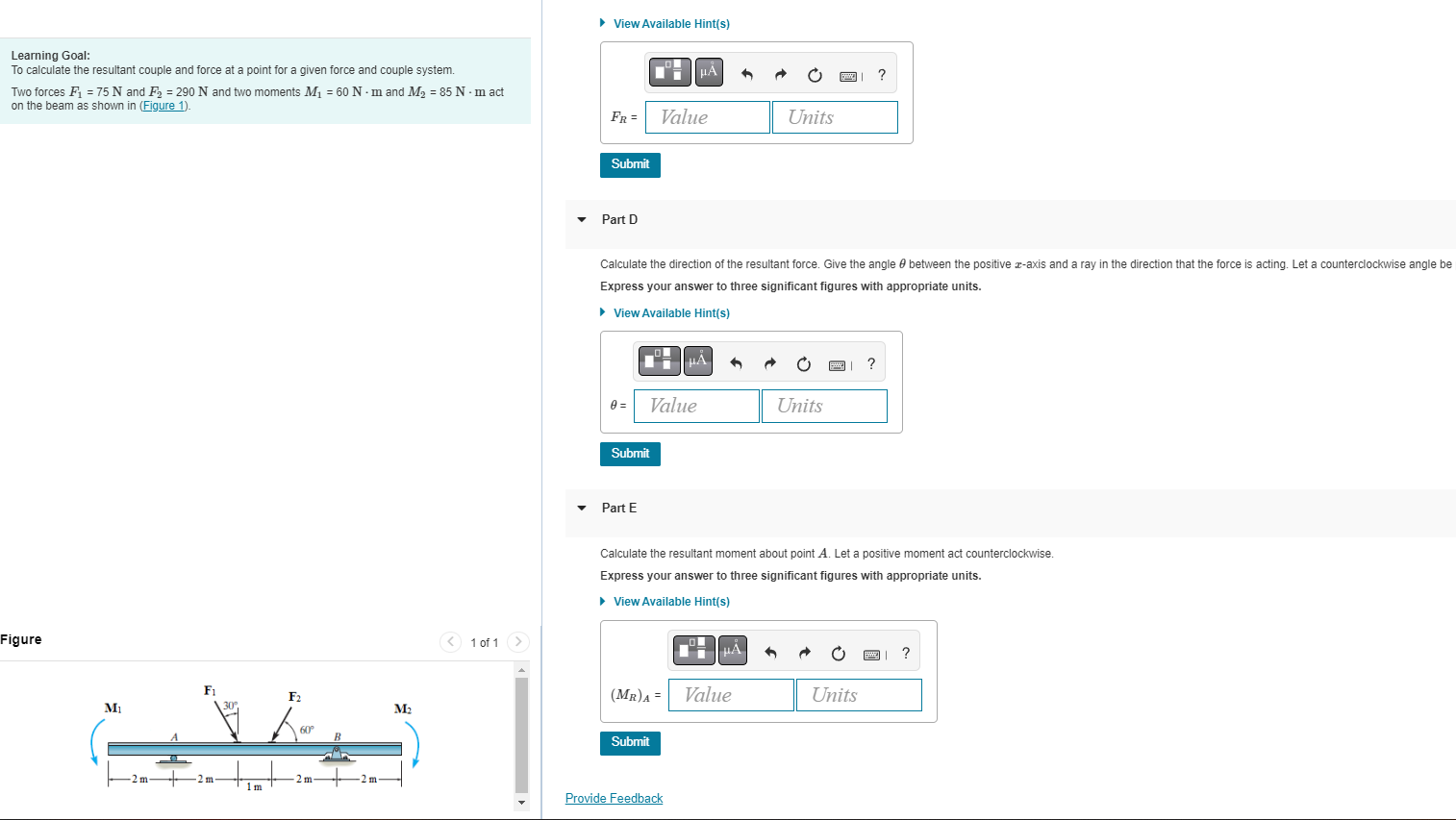This screenshot has width=1456, height=820.
Task: Collapse the Part E section
Action: (581, 508)
